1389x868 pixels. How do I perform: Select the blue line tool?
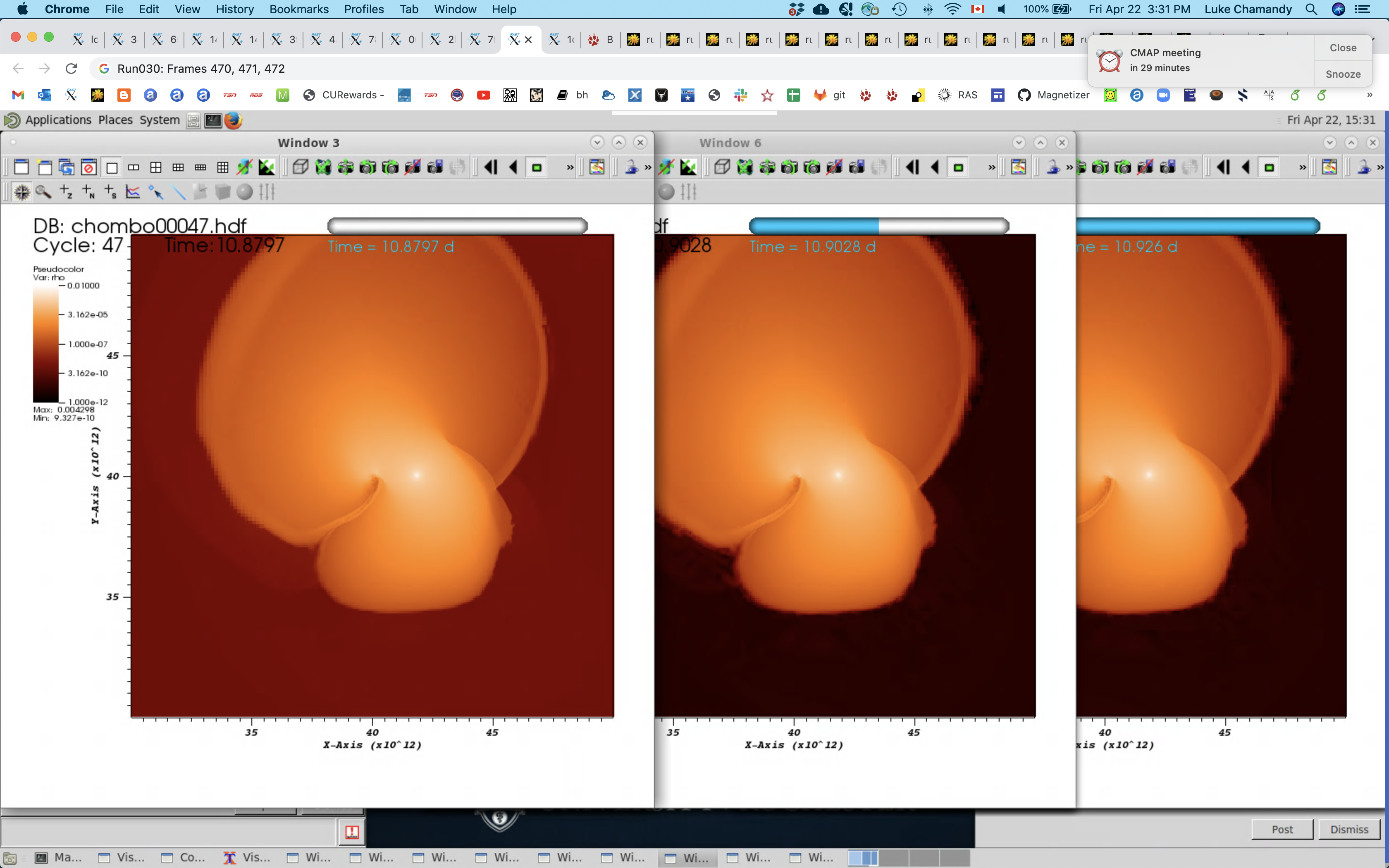178,192
